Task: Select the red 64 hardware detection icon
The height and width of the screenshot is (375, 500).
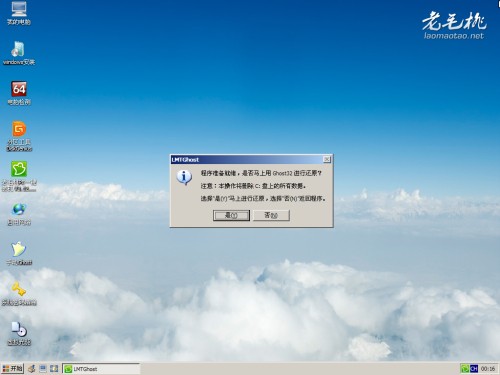Action: tap(19, 93)
